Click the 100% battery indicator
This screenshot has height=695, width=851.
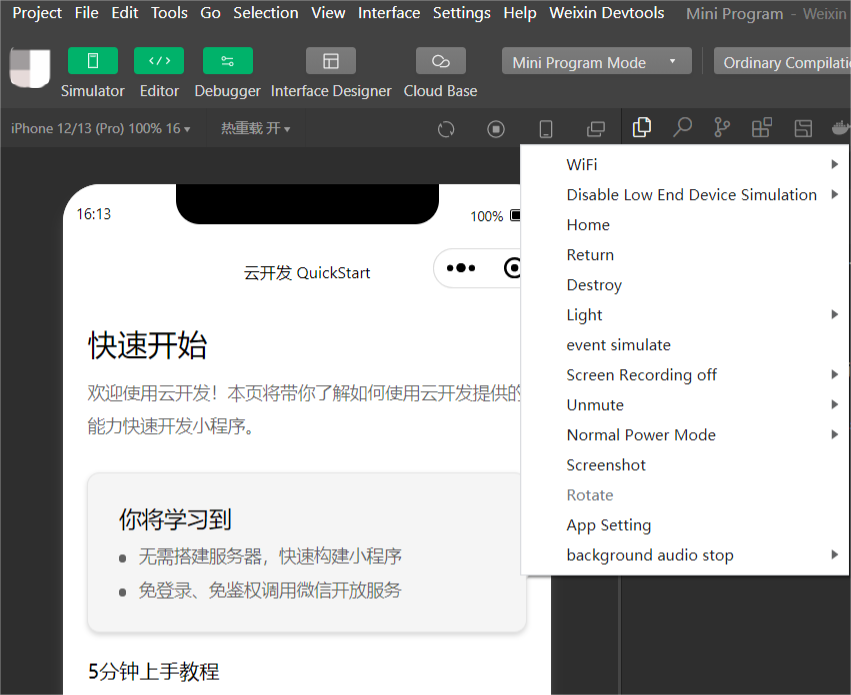tap(494, 216)
